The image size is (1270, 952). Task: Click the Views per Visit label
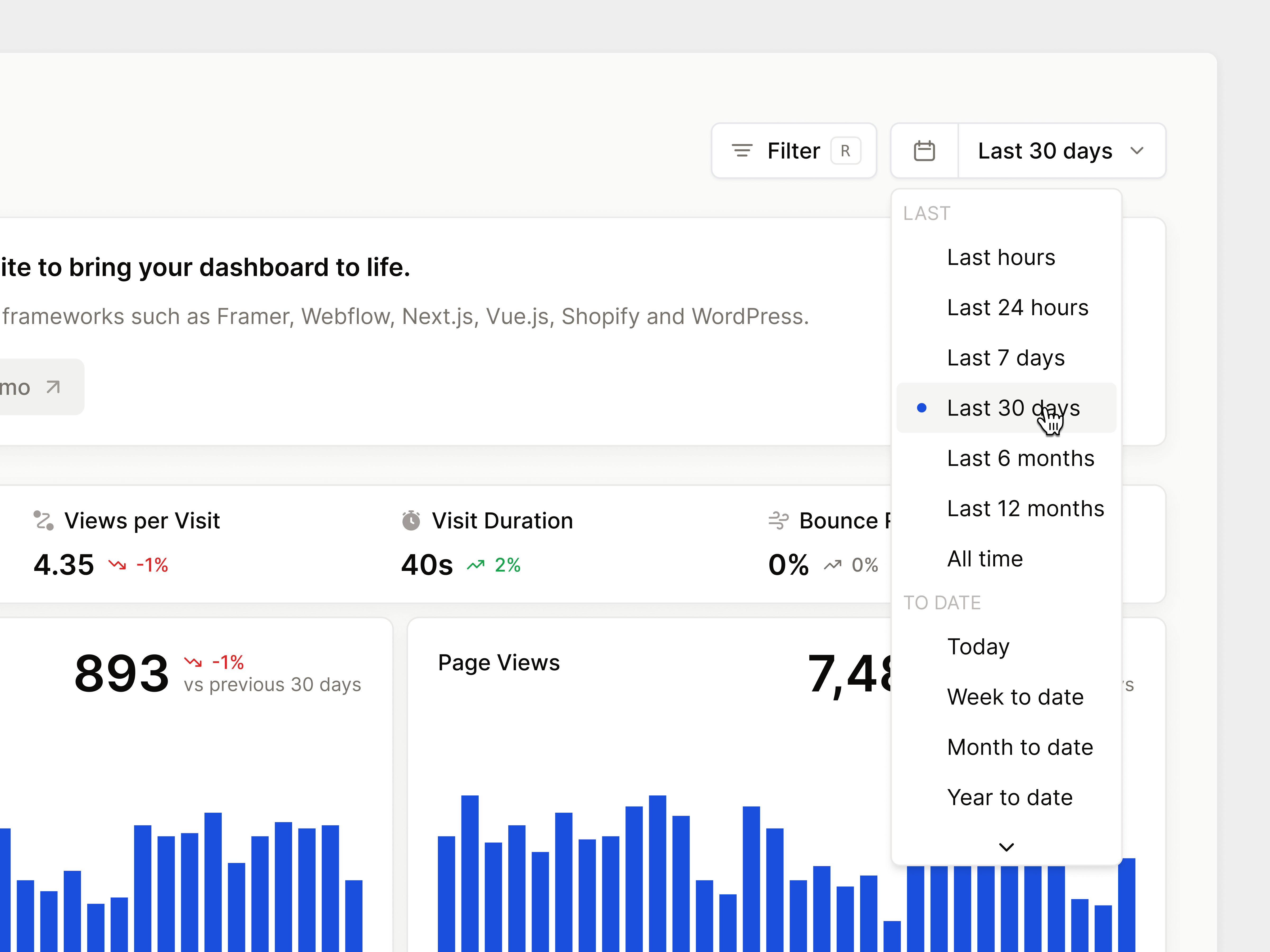coord(142,521)
